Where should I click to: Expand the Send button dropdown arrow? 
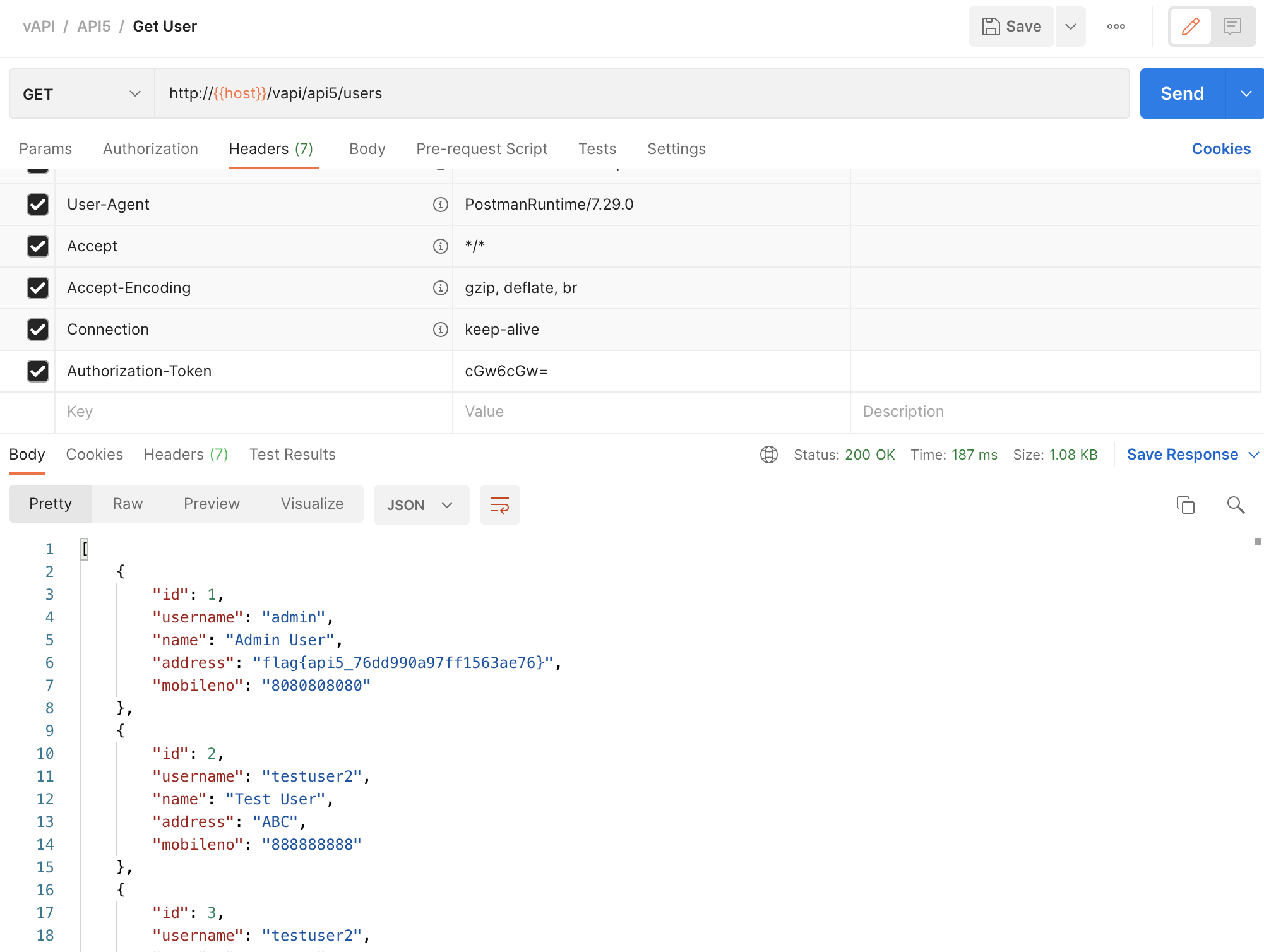pyautogui.click(x=1246, y=93)
